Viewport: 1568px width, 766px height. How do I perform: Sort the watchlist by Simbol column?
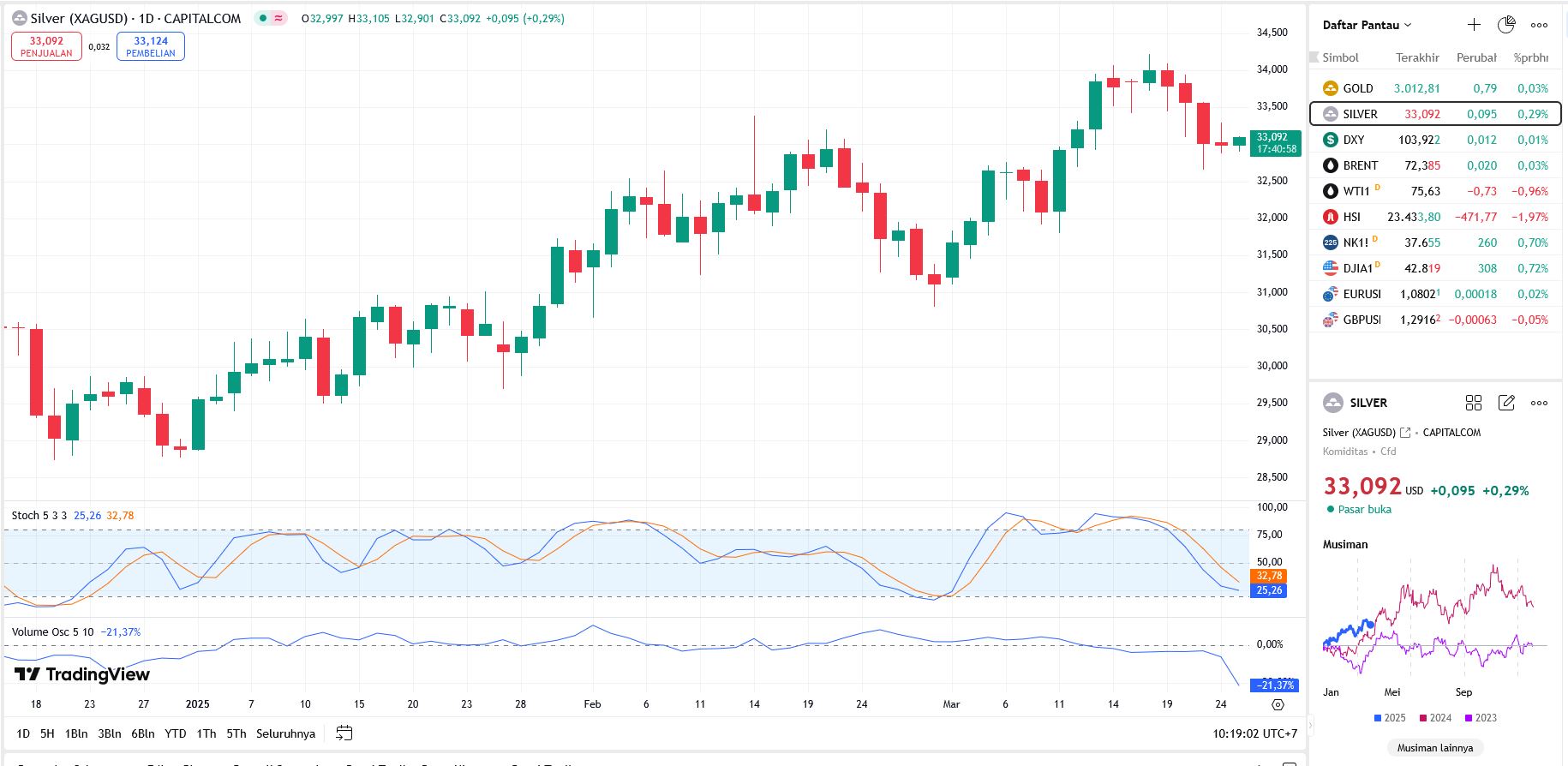(1340, 57)
